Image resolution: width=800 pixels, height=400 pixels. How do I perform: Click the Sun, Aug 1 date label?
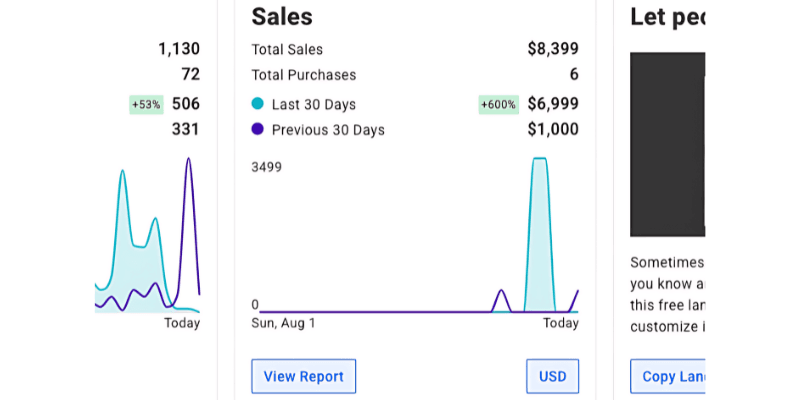click(283, 324)
